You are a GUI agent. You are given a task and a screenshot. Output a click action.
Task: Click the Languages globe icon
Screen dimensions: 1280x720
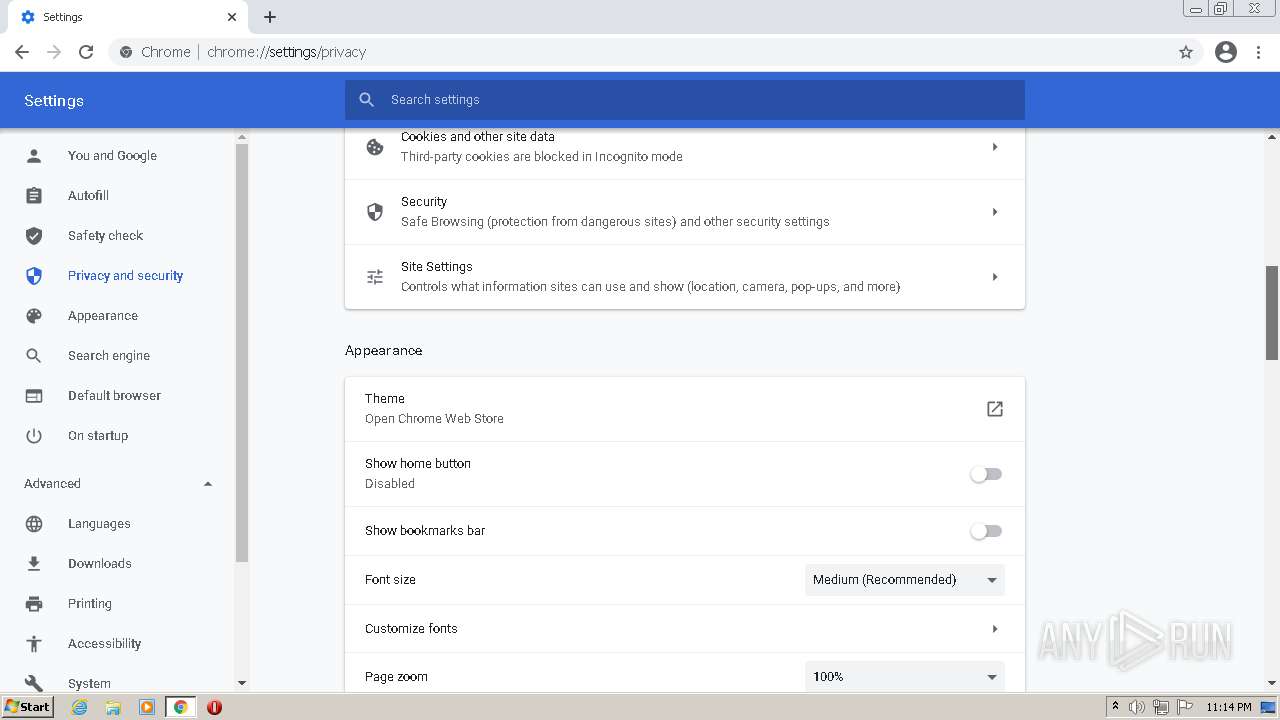coord(34,524)
